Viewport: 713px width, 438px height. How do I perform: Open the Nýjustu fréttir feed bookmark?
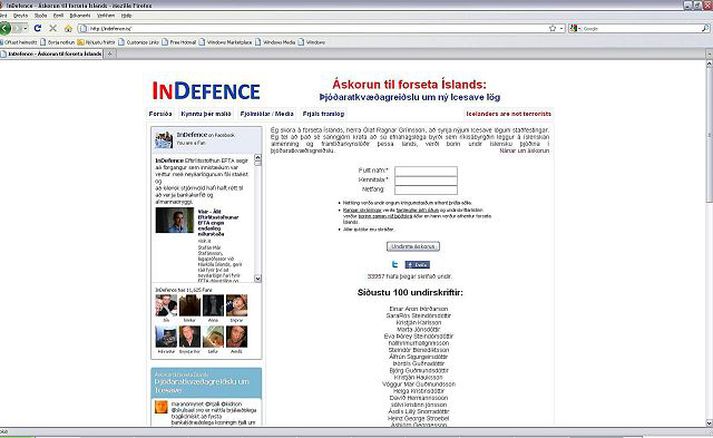pos(96,42)
